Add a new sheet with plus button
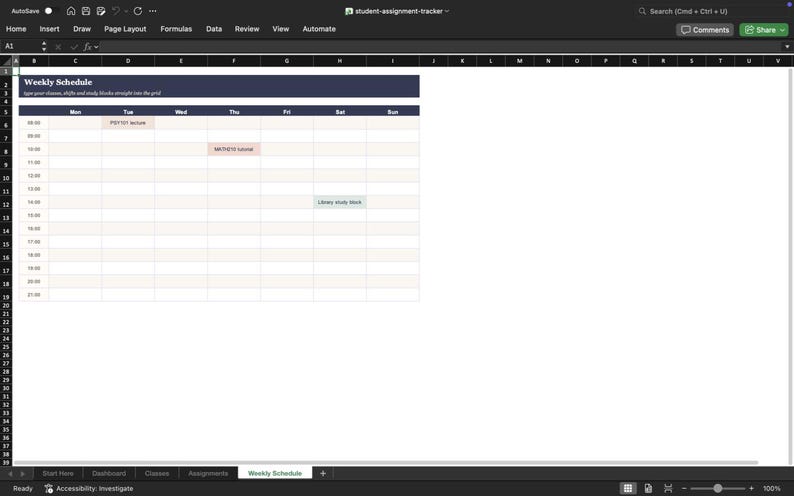 [323, 474]
